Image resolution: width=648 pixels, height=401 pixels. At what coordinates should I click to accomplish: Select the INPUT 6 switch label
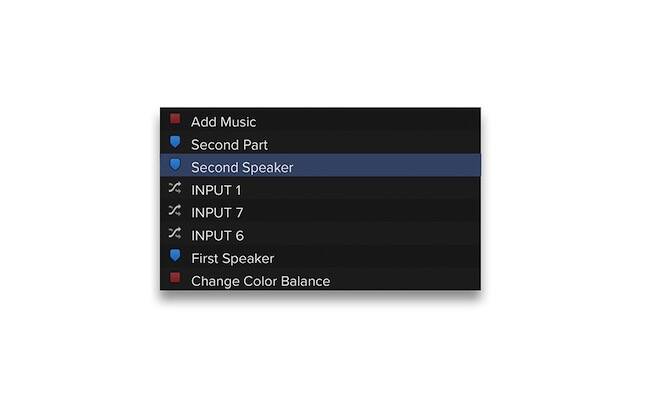coord(217,236)
